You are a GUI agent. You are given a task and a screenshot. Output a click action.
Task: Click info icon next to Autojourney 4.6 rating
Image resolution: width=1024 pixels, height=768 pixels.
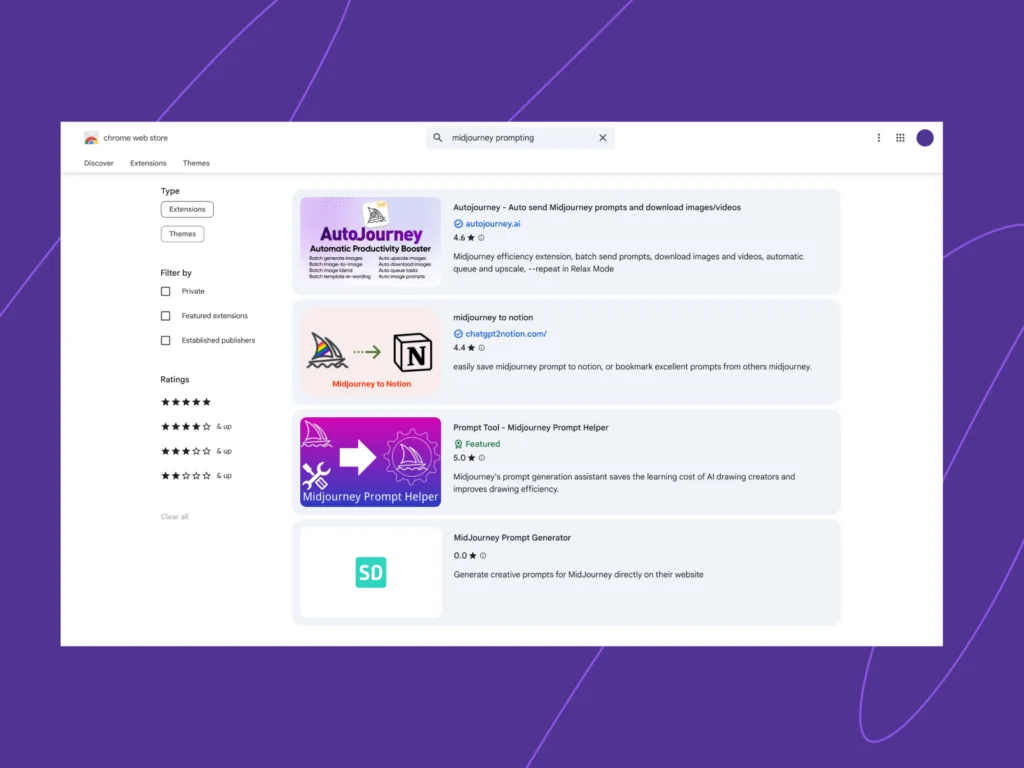pos(481,238)
